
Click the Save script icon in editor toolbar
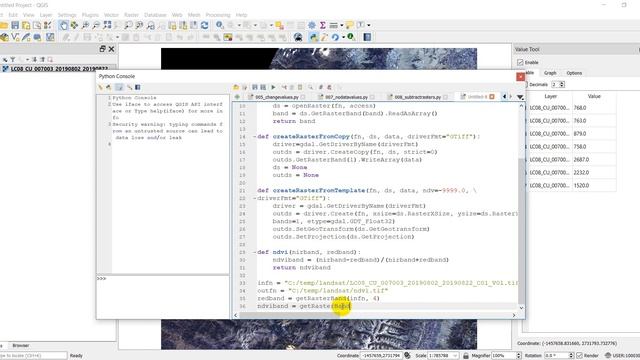(255, 87)
